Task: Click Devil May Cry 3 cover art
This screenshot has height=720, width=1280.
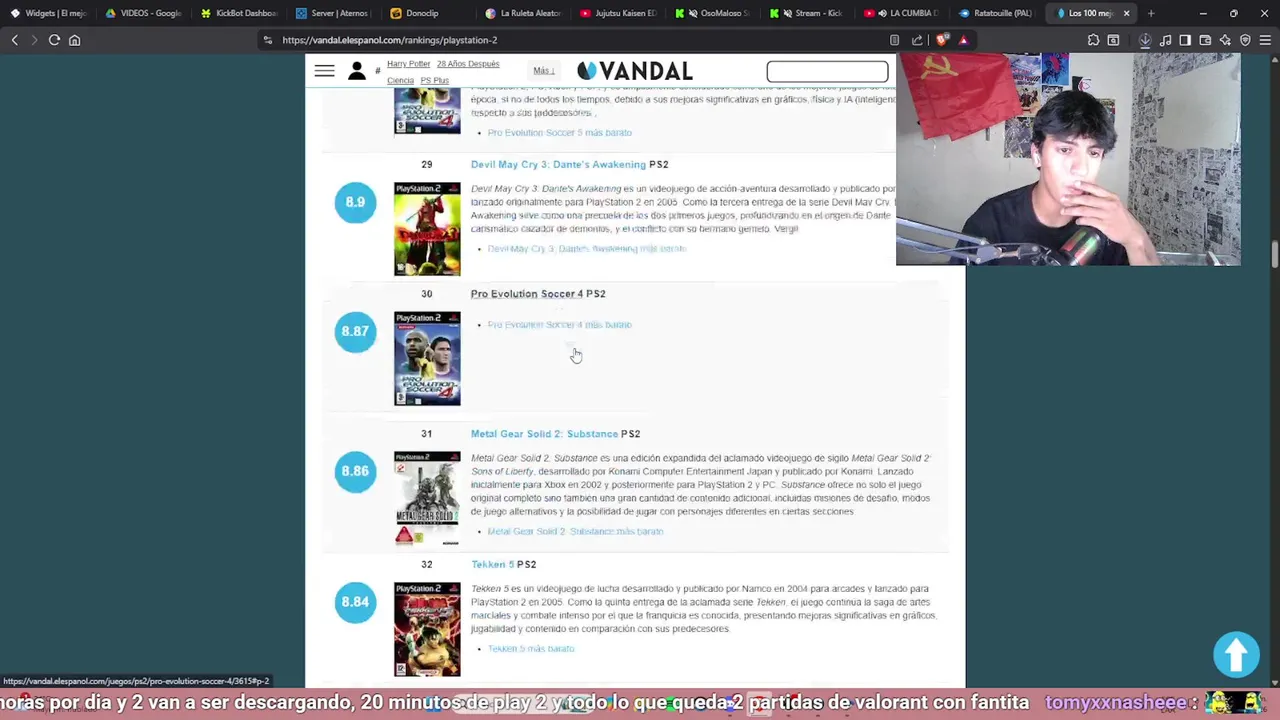Action: (427, 229)
